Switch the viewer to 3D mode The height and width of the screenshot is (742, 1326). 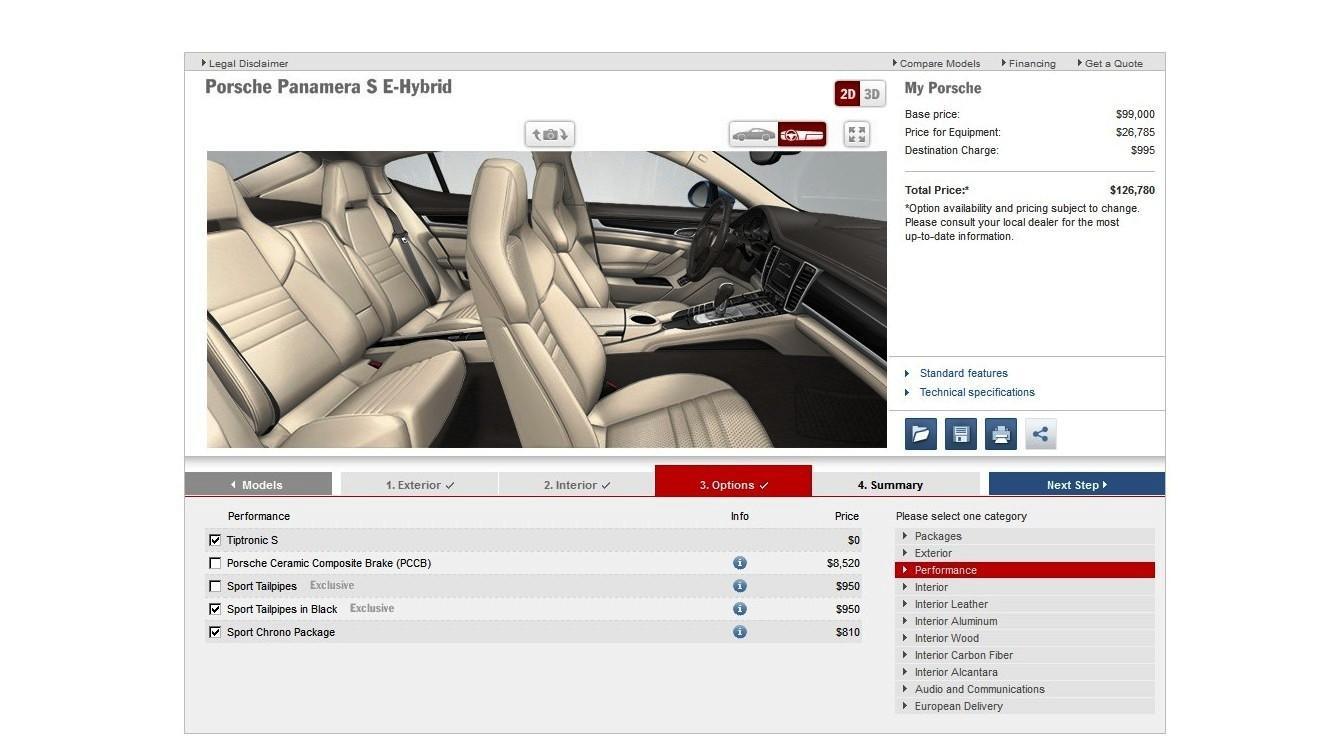pos(872,94)
